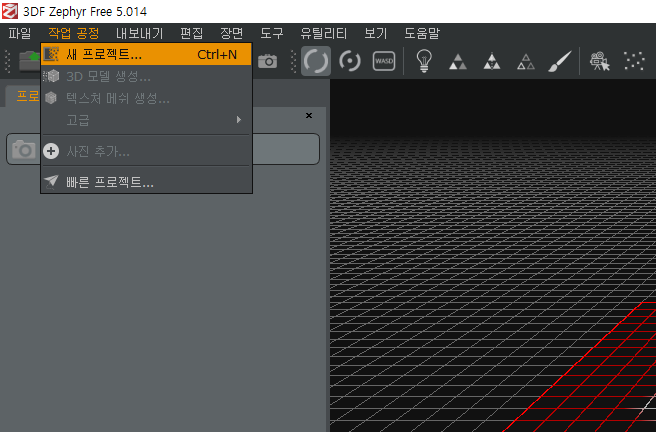This screenshot has width=656, height=432.
Task: Toggle the light bulb lighting icon
Action: tap(424, 61)
